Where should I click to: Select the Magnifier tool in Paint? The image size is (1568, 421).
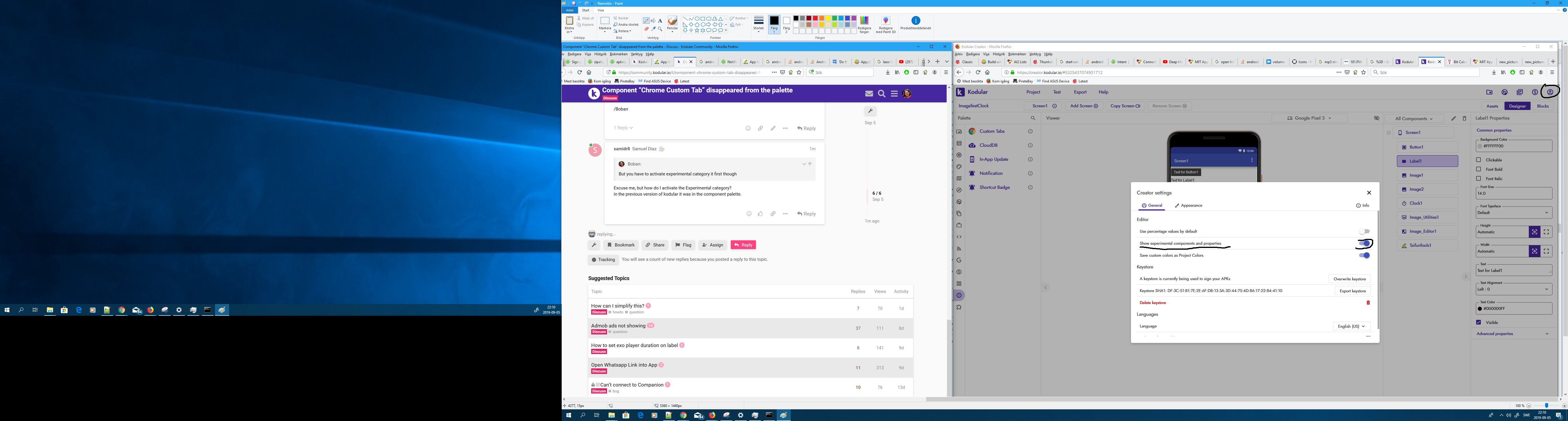point(661,29)
